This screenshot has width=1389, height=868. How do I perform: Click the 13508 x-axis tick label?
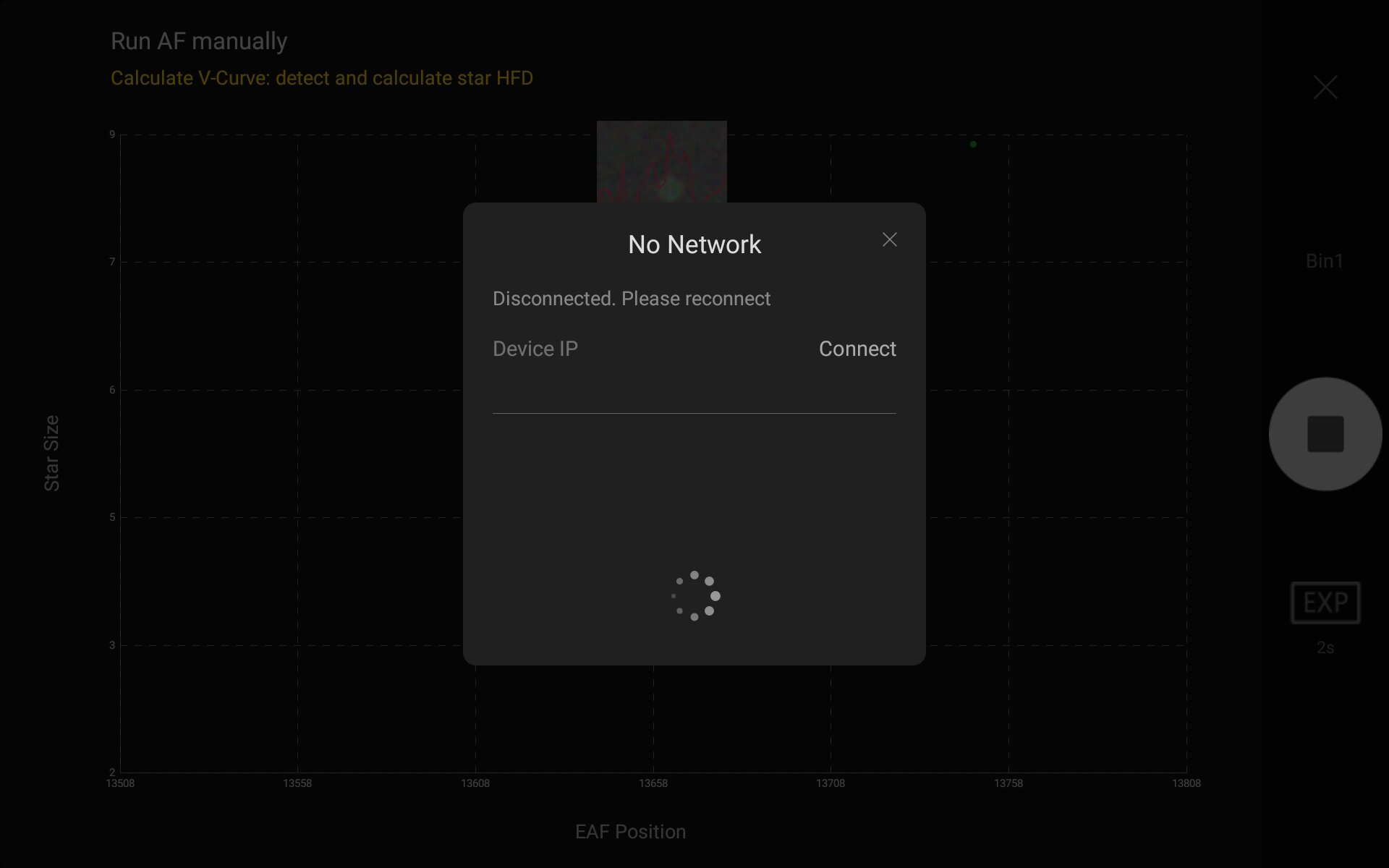coord(120,783)
